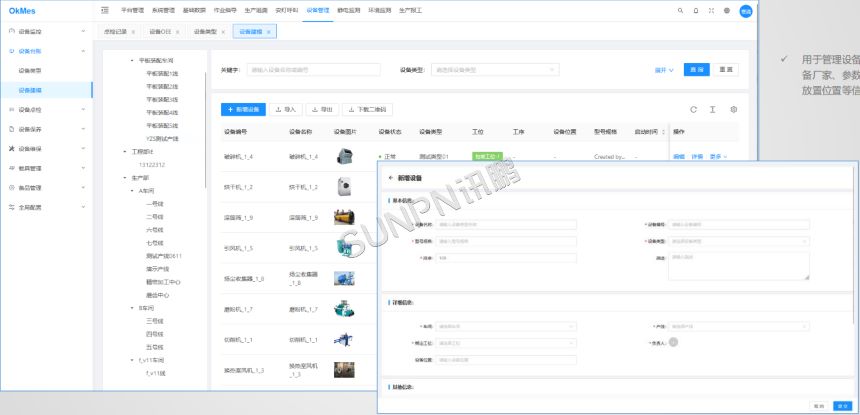The image size is (860, 415).
Task: Close the 设备OEE tab
Action: pos(178,32)
